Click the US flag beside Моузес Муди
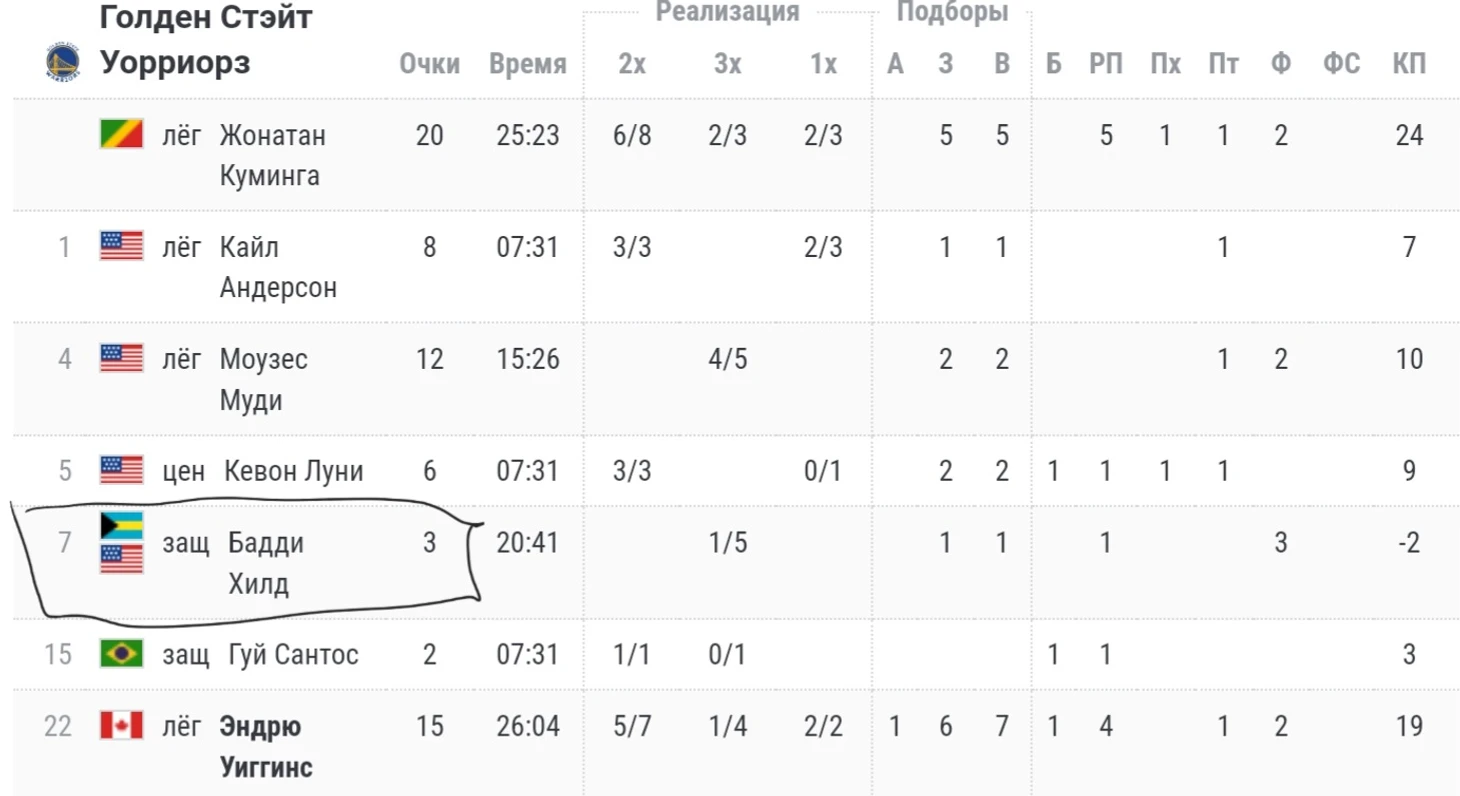Screen dimensions: 1460x796 click(122, 357)
